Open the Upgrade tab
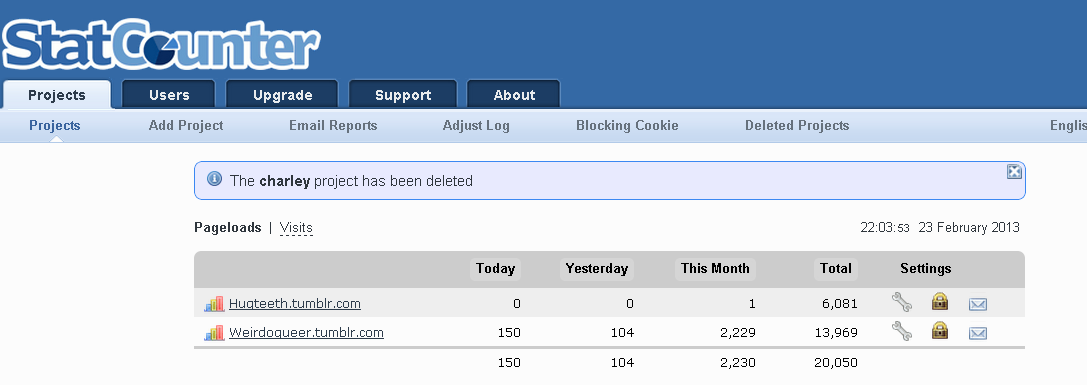The height and width of the screenshot is (385, 1087). pyautogui.click(x=282, y=95)
